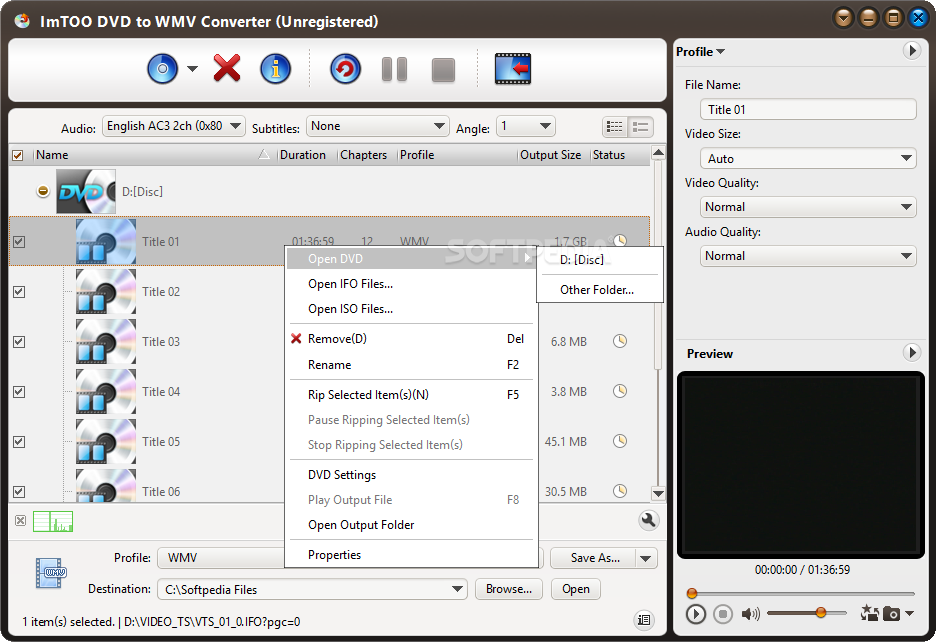The height and width of the screenshot is (642, 936).
Task: Open the log list icon in status bar
Action: [644, 620]
